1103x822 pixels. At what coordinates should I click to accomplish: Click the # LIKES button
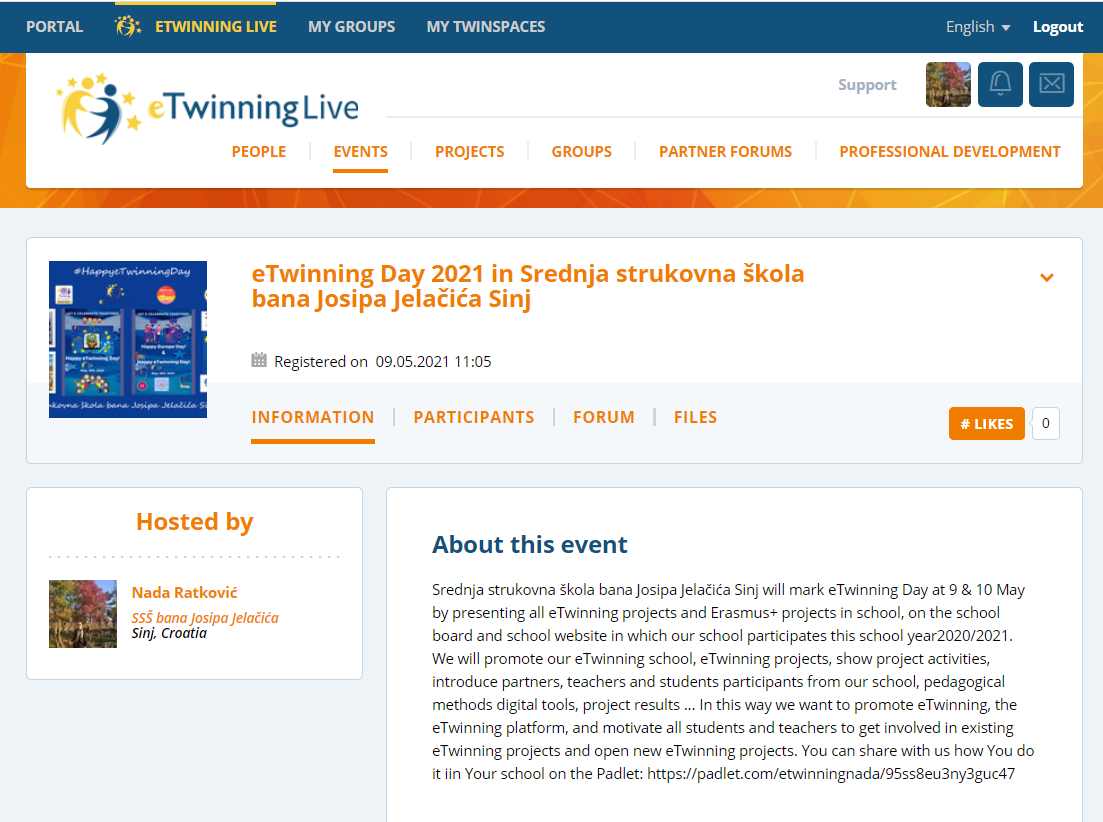986,424
